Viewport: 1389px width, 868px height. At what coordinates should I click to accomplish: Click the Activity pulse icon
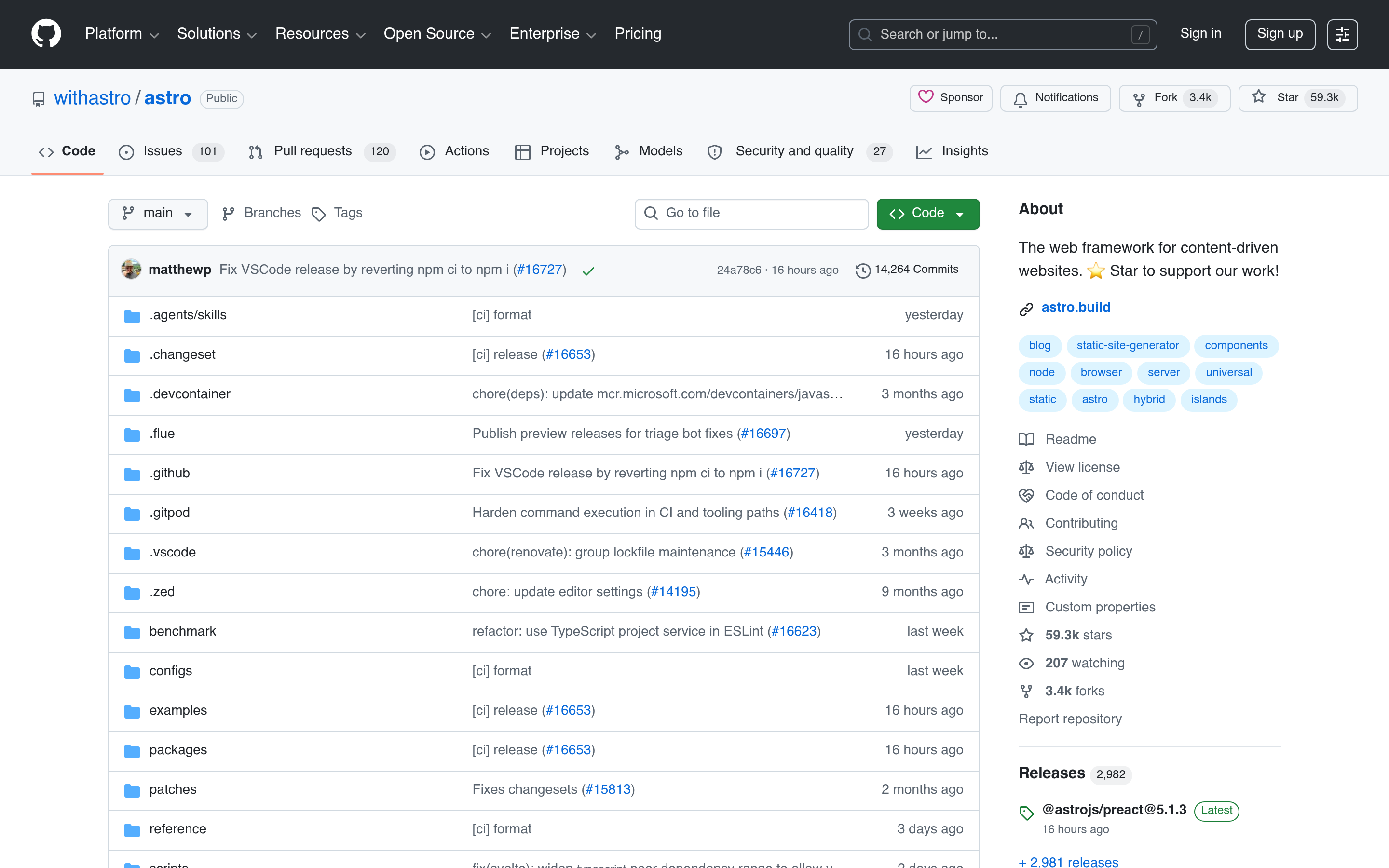[x=1026, y=579]
